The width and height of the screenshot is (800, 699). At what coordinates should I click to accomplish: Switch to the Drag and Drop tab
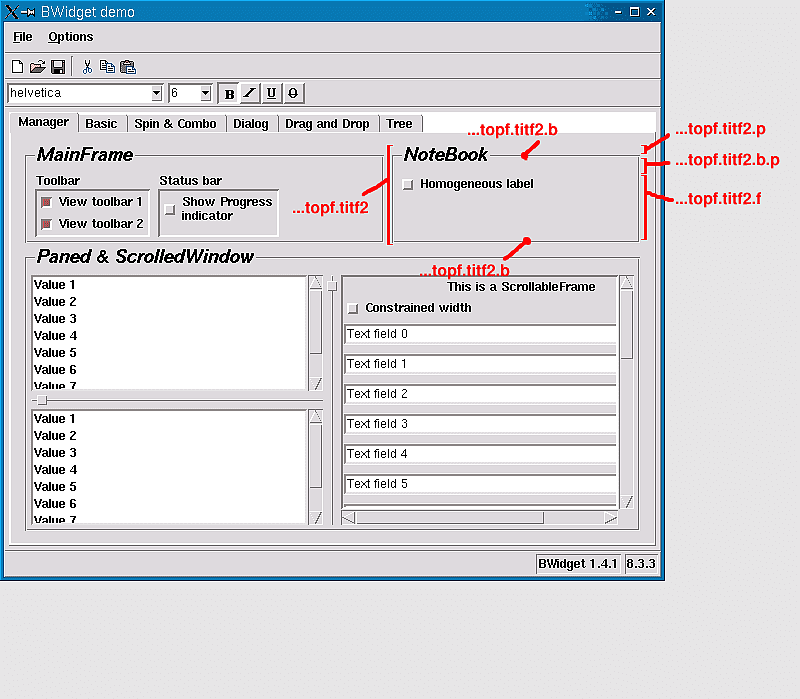[x=328, y=123]
